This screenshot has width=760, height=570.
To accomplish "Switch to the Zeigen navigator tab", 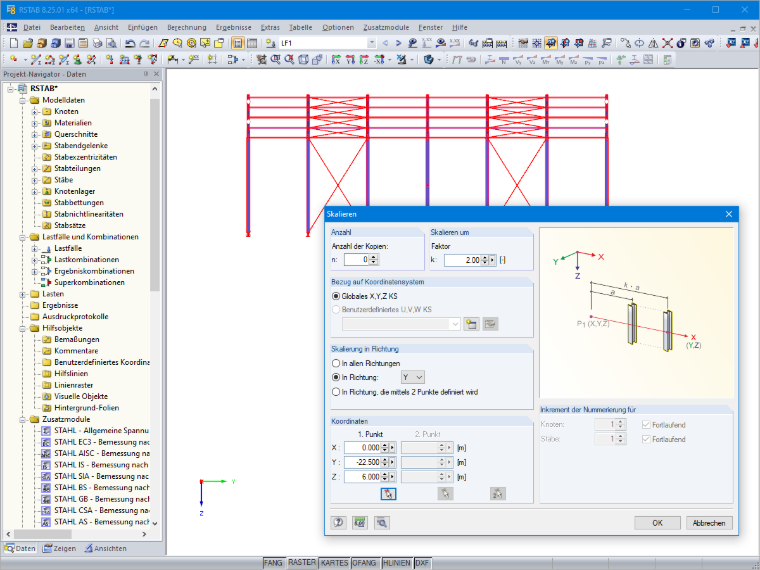I will pyautogui.click(x=60, y=548).
